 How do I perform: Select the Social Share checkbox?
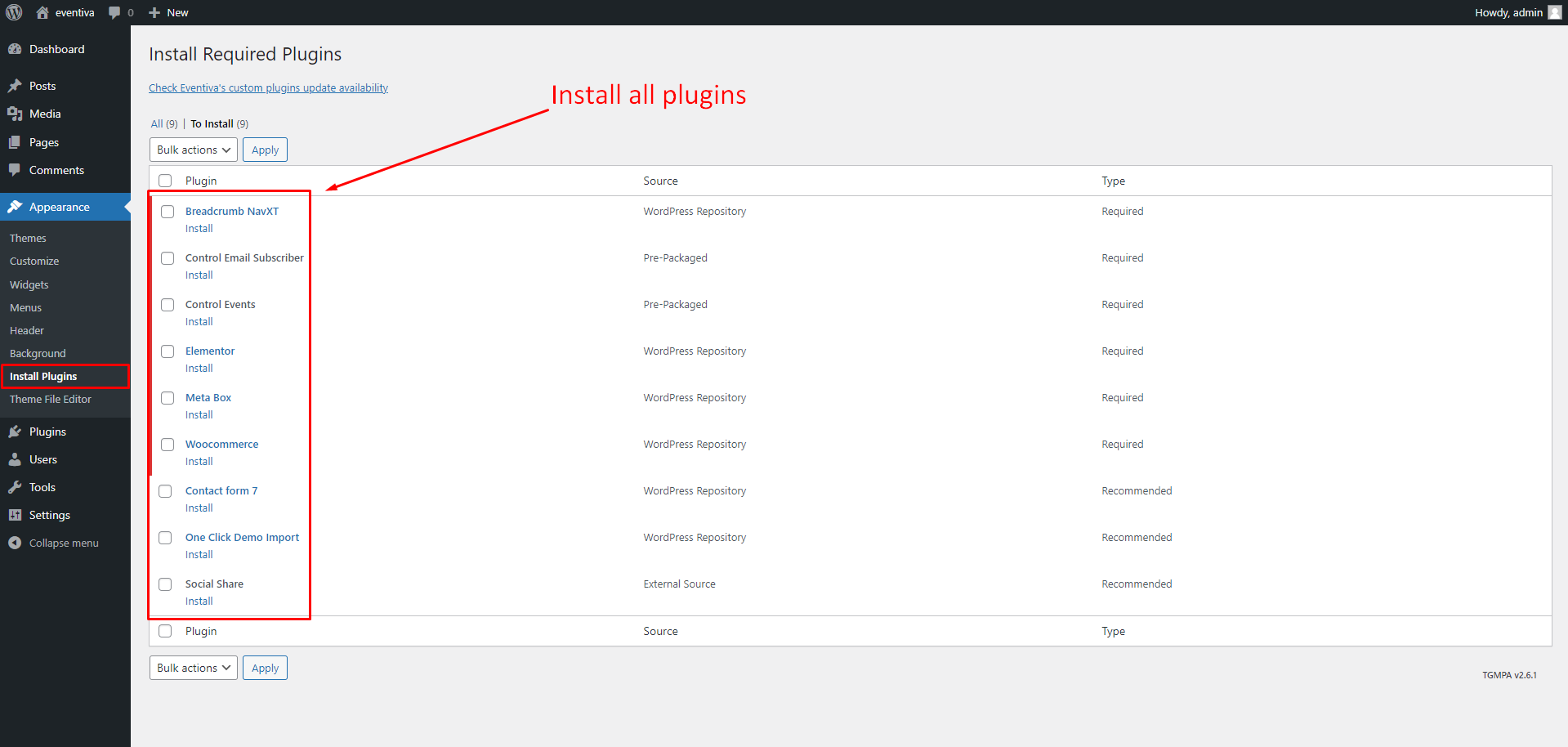coord(165,584)
